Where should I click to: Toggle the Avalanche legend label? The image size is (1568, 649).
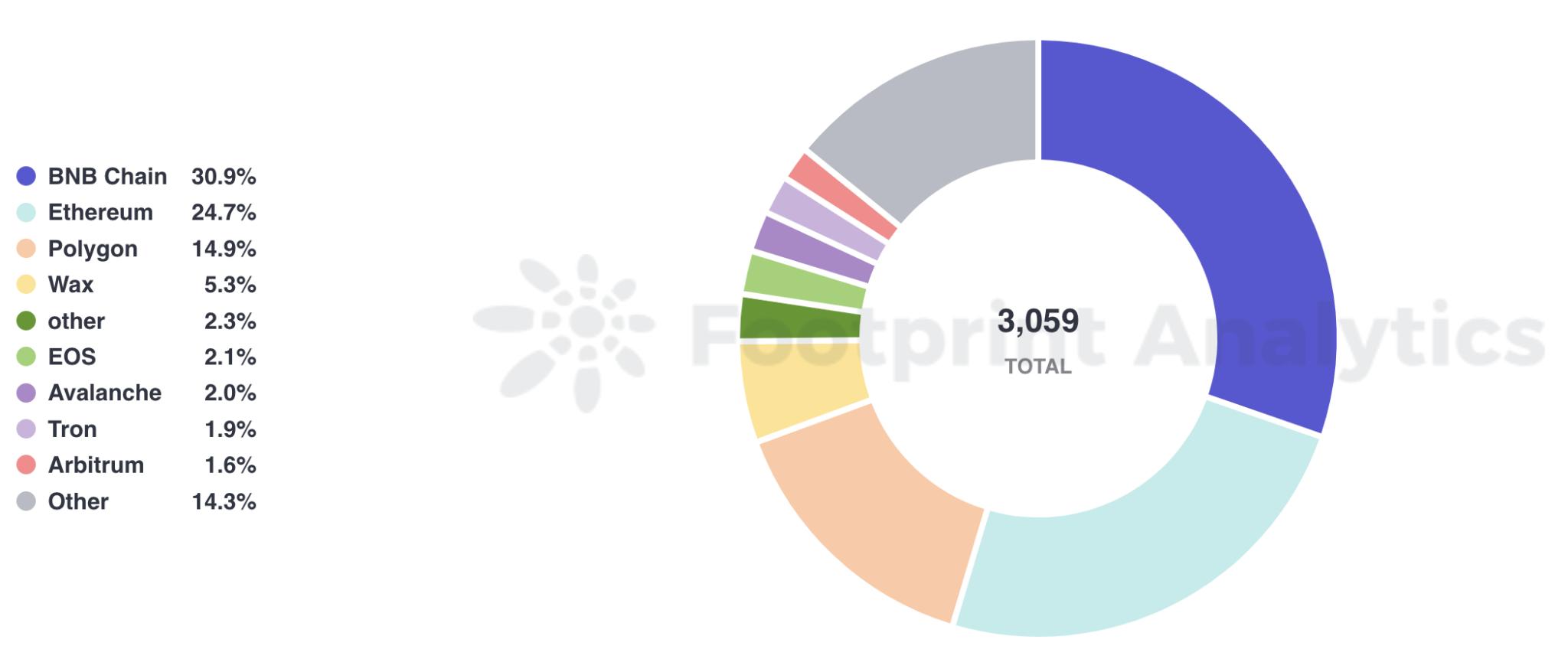tap(104, 393)
